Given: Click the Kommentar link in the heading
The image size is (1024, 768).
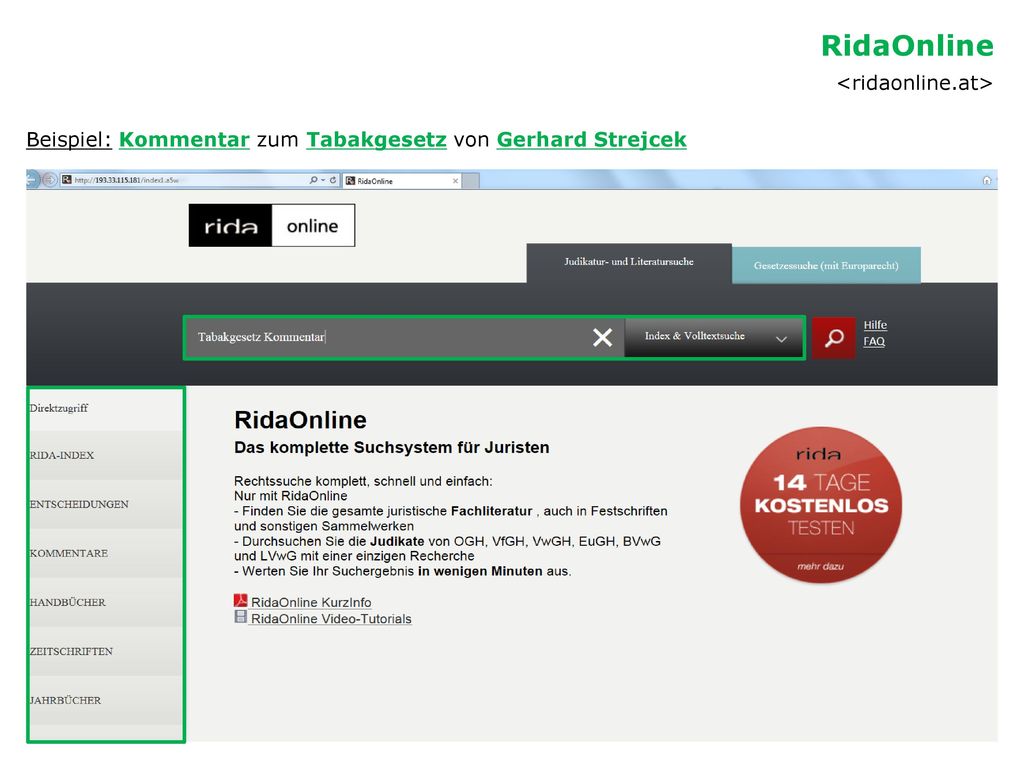Looking at the screenshot, I should pyautogui.click(x=184, y=139).
